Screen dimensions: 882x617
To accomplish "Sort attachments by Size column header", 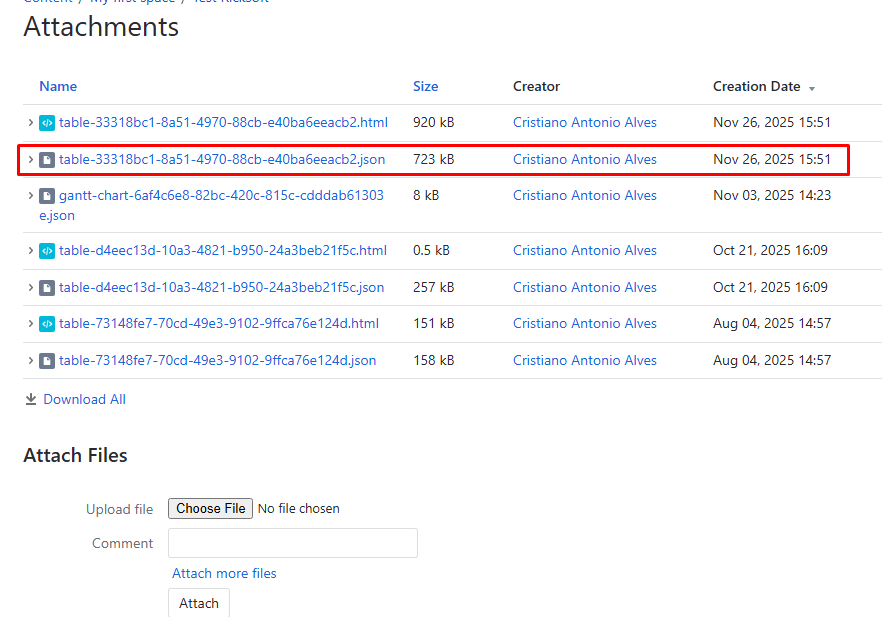I will click(425, 87).
